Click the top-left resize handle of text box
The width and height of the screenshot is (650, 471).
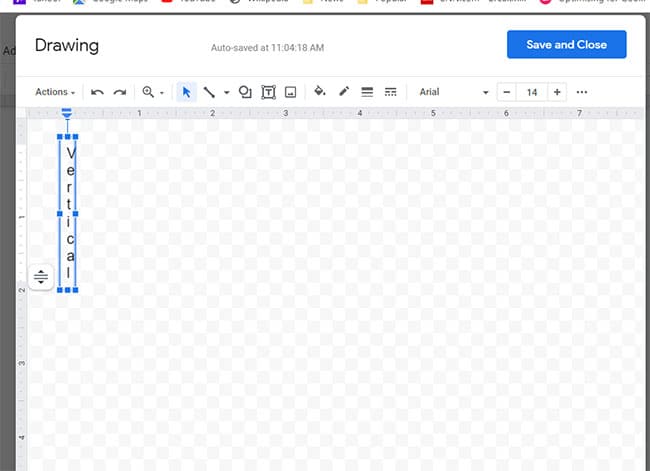60,136
